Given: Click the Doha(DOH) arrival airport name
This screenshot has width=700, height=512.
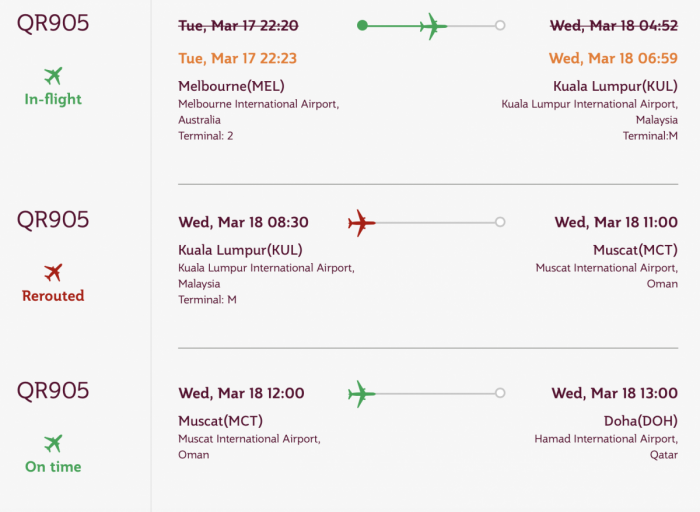Looking at the screenshot, I should coord(640,420).
